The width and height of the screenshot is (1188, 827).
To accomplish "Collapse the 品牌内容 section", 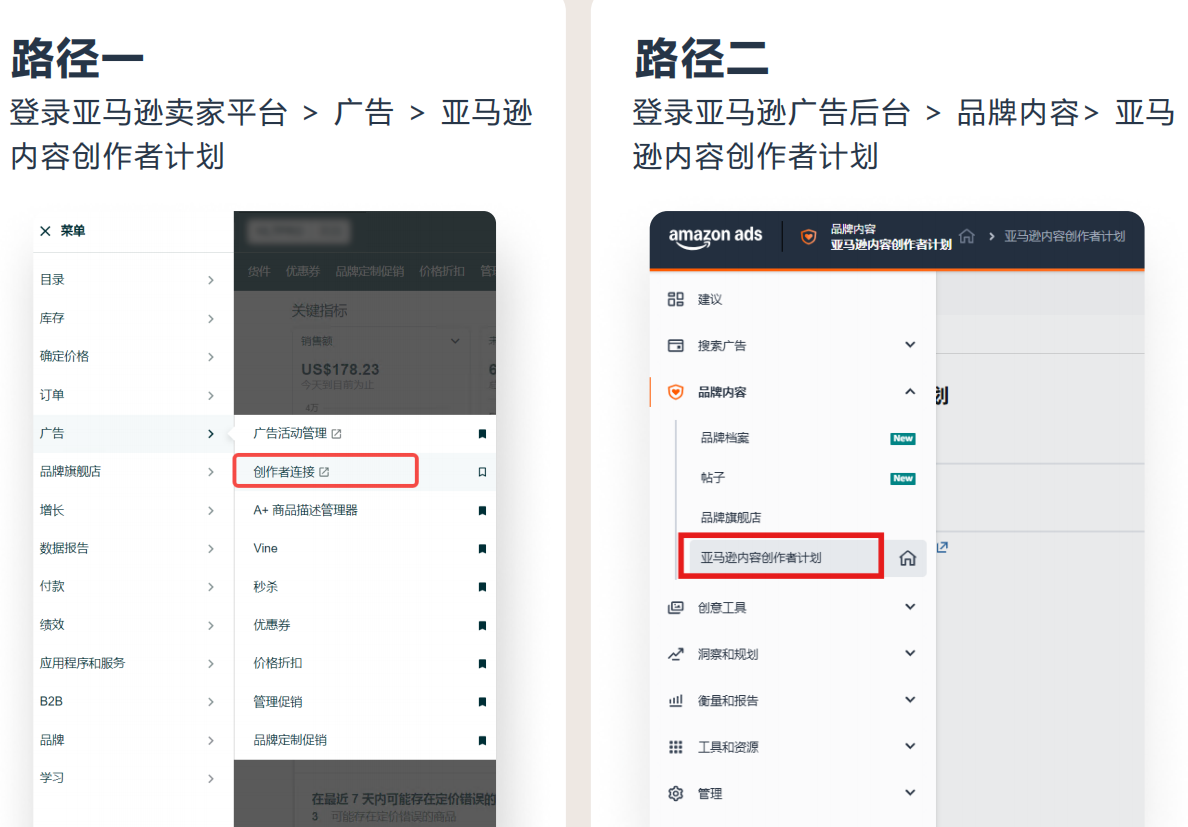I will pos(910,392).
